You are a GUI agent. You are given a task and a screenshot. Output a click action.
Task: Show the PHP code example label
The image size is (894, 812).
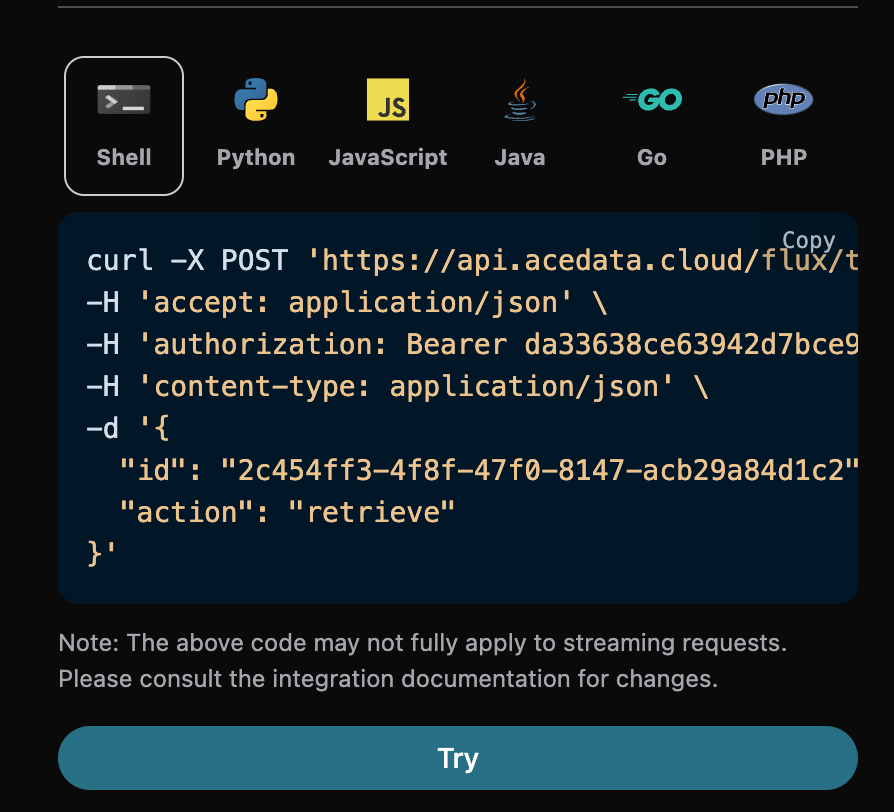(x=783, y=158)
